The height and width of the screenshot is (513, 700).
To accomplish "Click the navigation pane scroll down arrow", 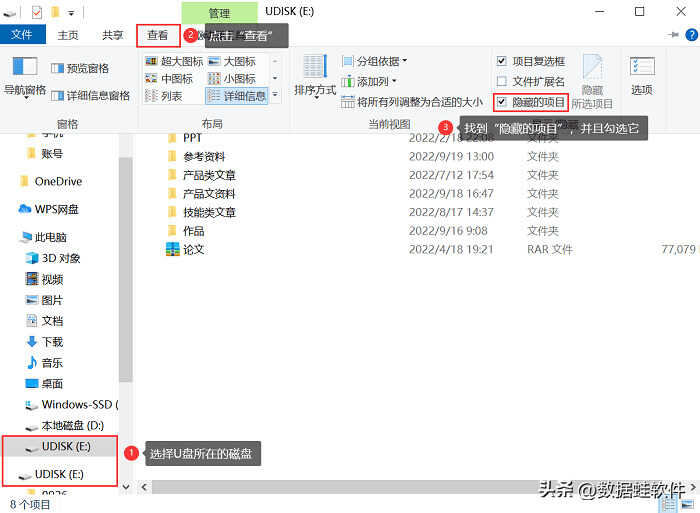I will pyautogui.click(x=126, y=487).
